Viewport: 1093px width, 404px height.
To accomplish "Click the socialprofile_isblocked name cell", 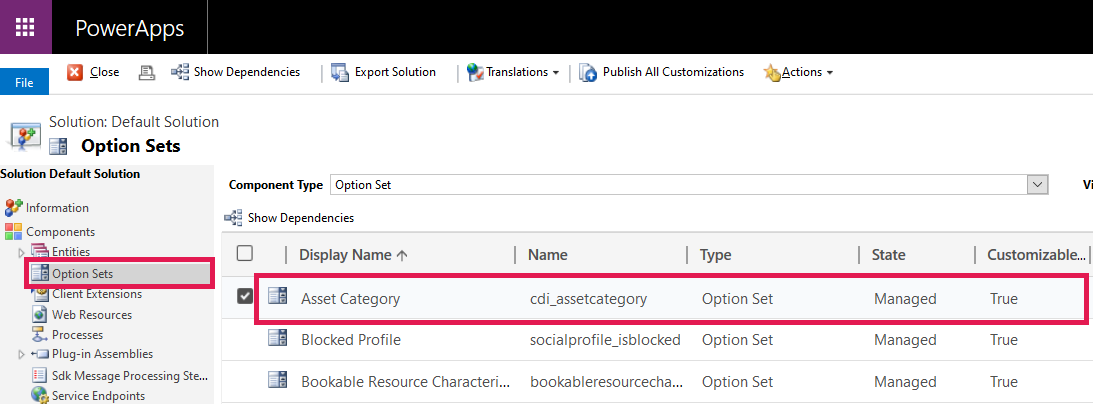I will tap(605, 340).
